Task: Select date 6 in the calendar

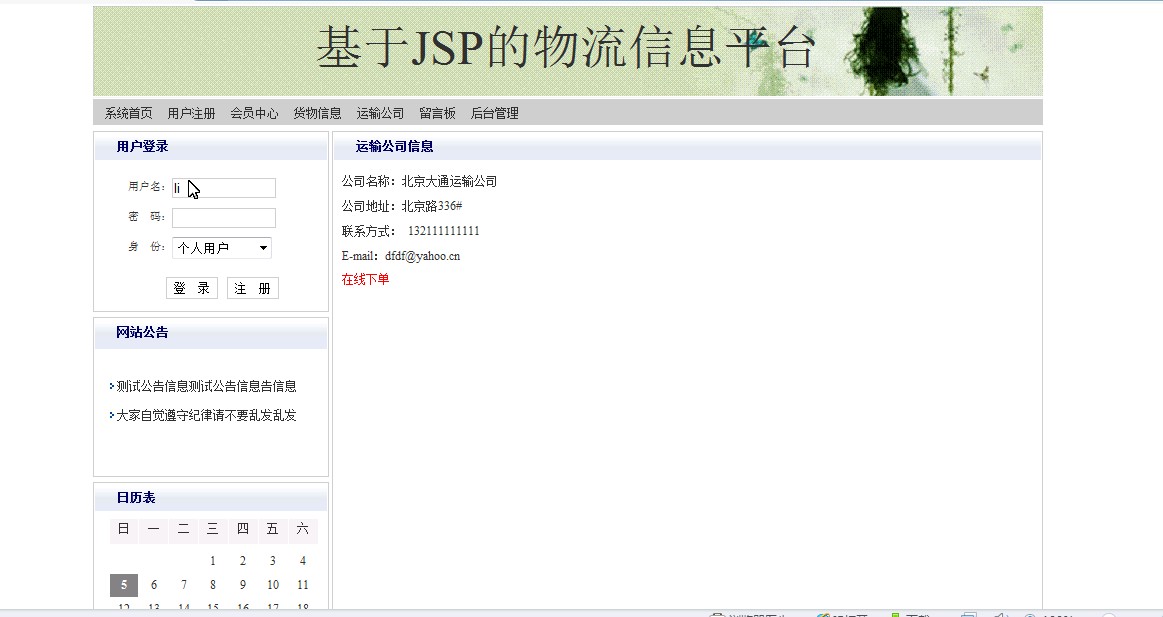Action: click(x=154, y=585)
